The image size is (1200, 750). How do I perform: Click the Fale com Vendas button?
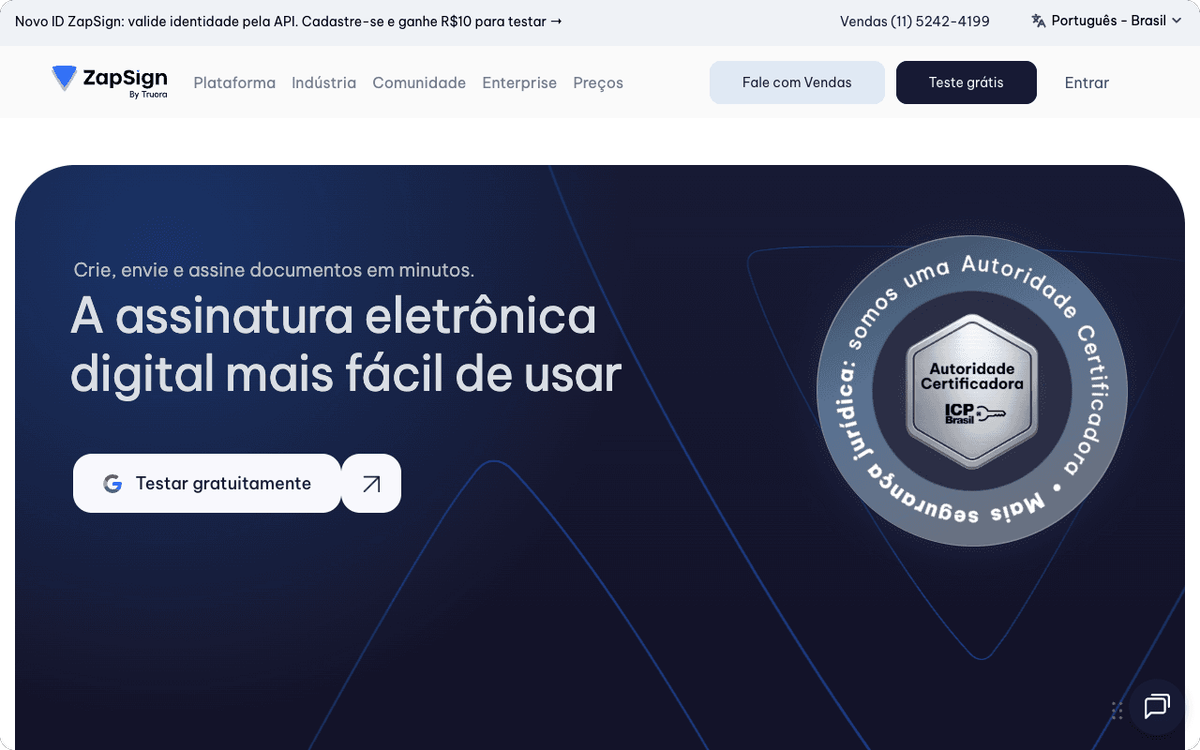797,83
